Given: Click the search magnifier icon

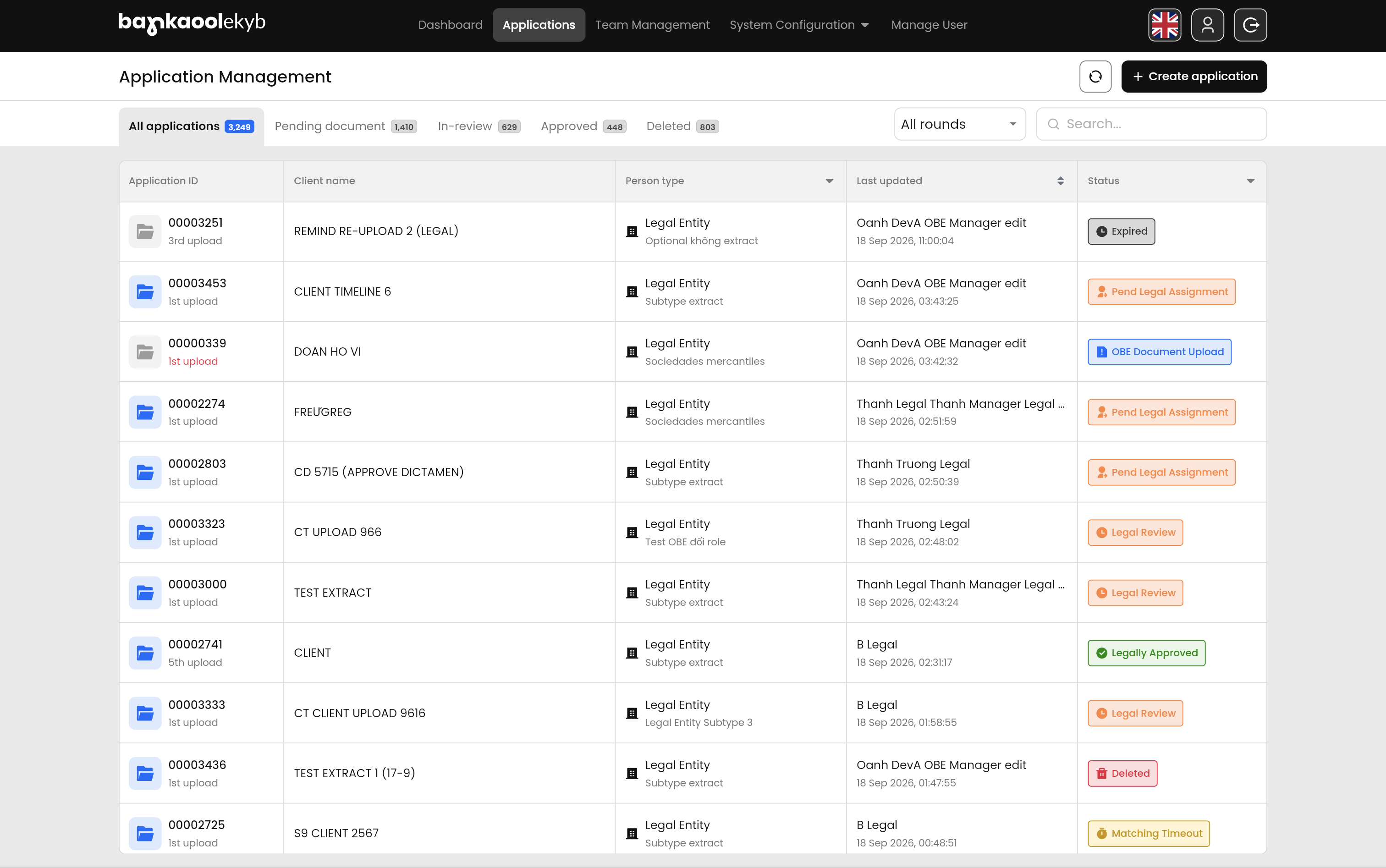Looking at the screenshot, I should [x=1054, y=124].
